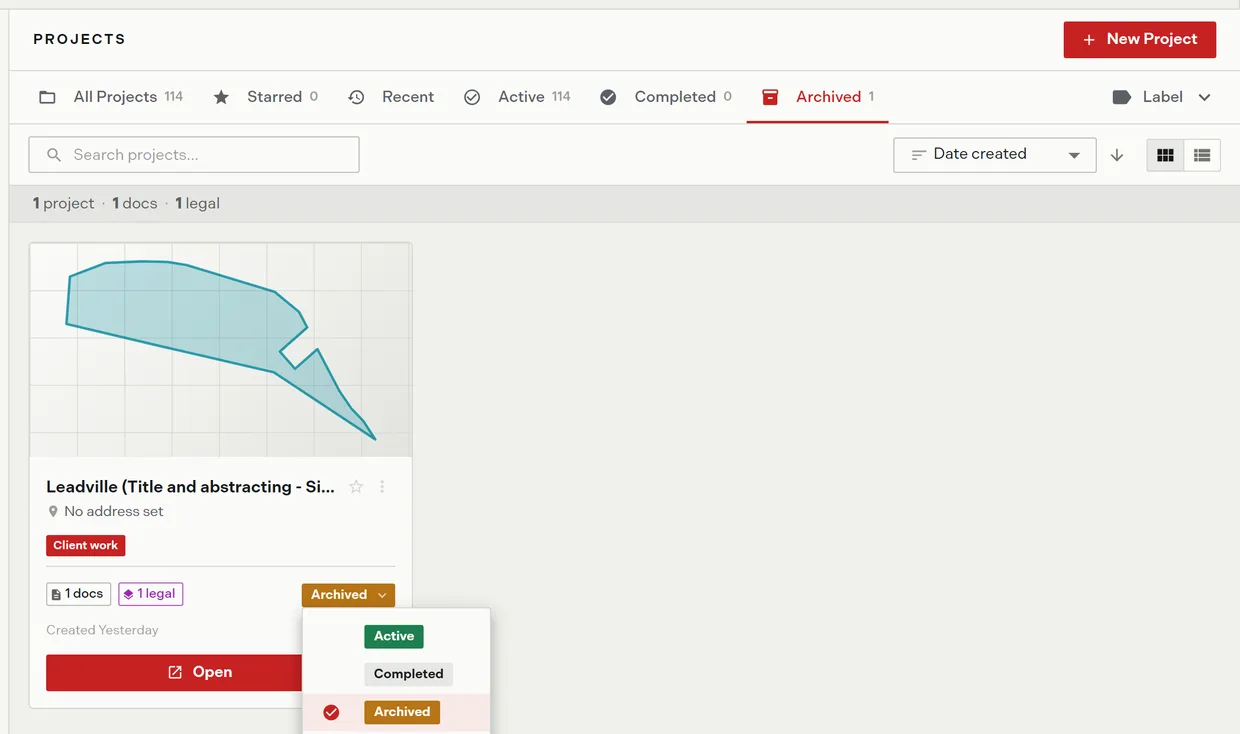Open the Date created sort dropdown

(994, 155)
